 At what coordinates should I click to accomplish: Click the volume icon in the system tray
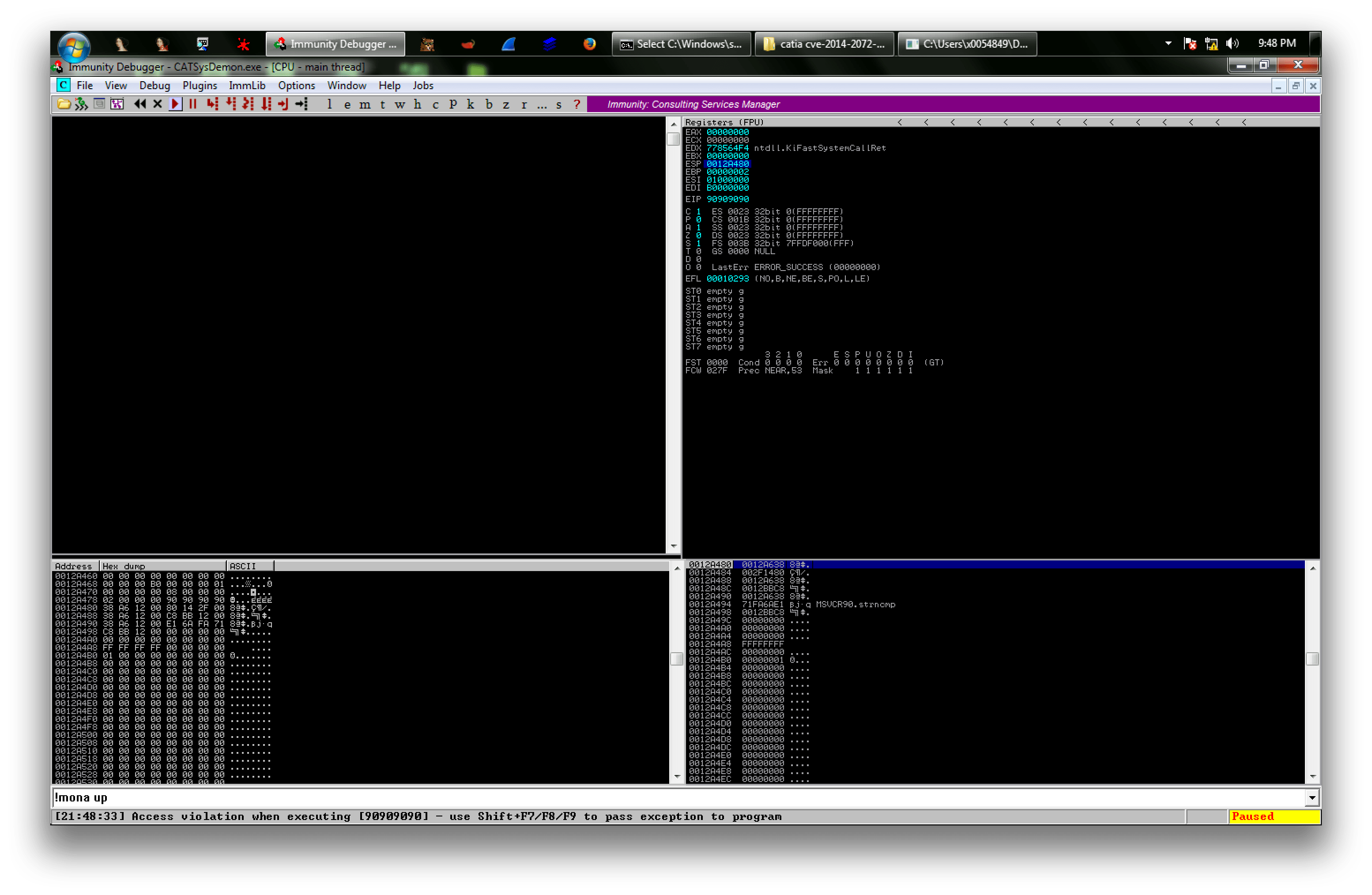tap(1232, 43)
